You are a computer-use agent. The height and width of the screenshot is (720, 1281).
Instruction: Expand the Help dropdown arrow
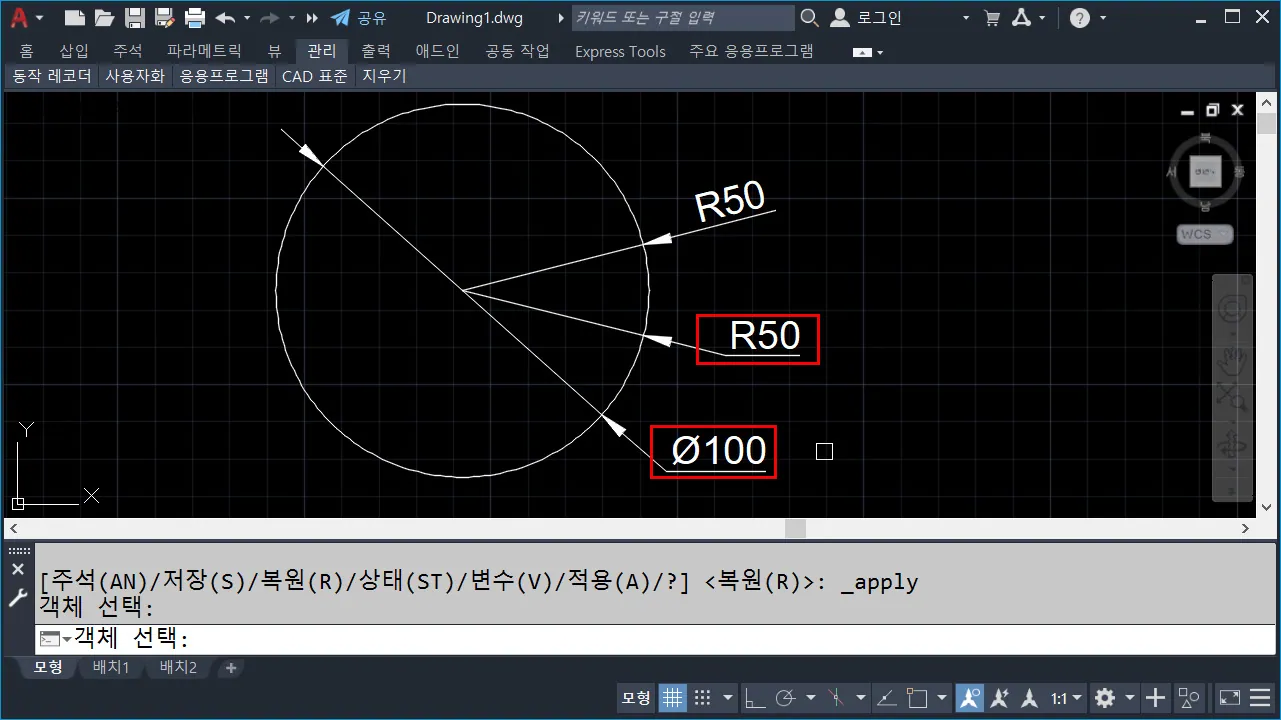[x=1103, y=18]
